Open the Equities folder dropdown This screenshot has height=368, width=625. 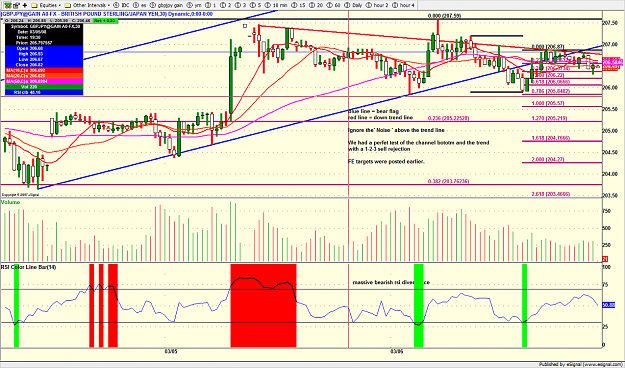click(46, 5)
